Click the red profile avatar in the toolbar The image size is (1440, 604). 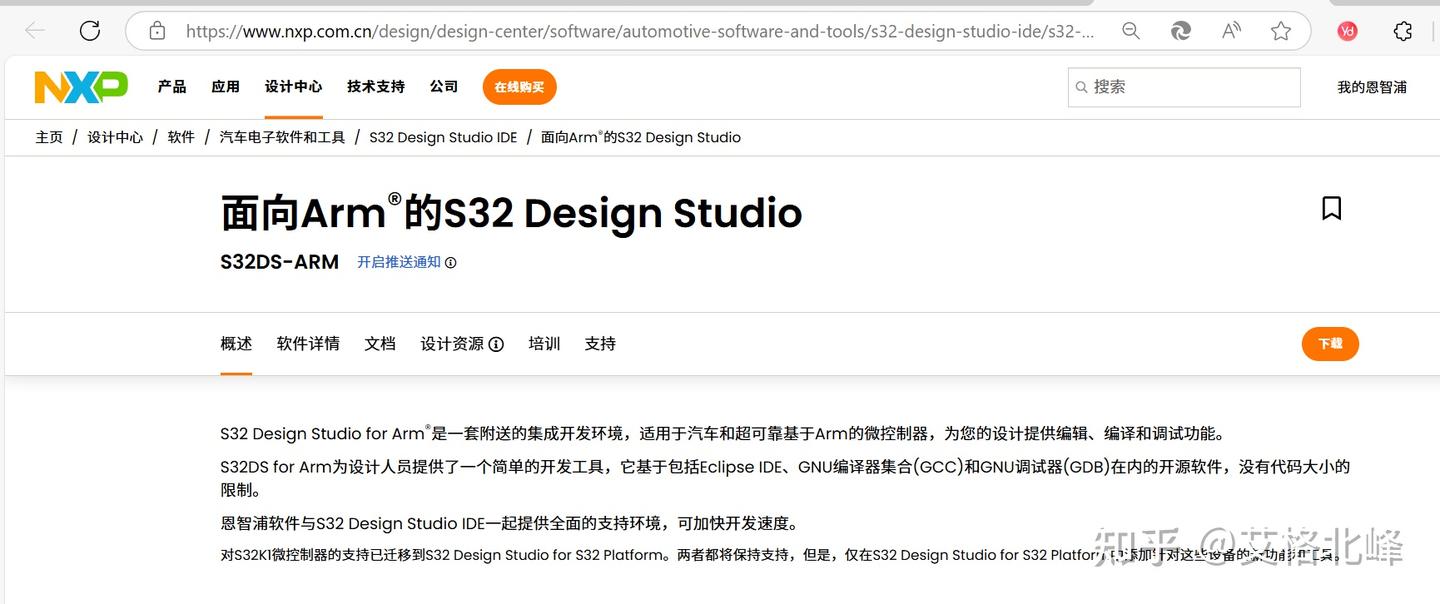[1347, 31]
